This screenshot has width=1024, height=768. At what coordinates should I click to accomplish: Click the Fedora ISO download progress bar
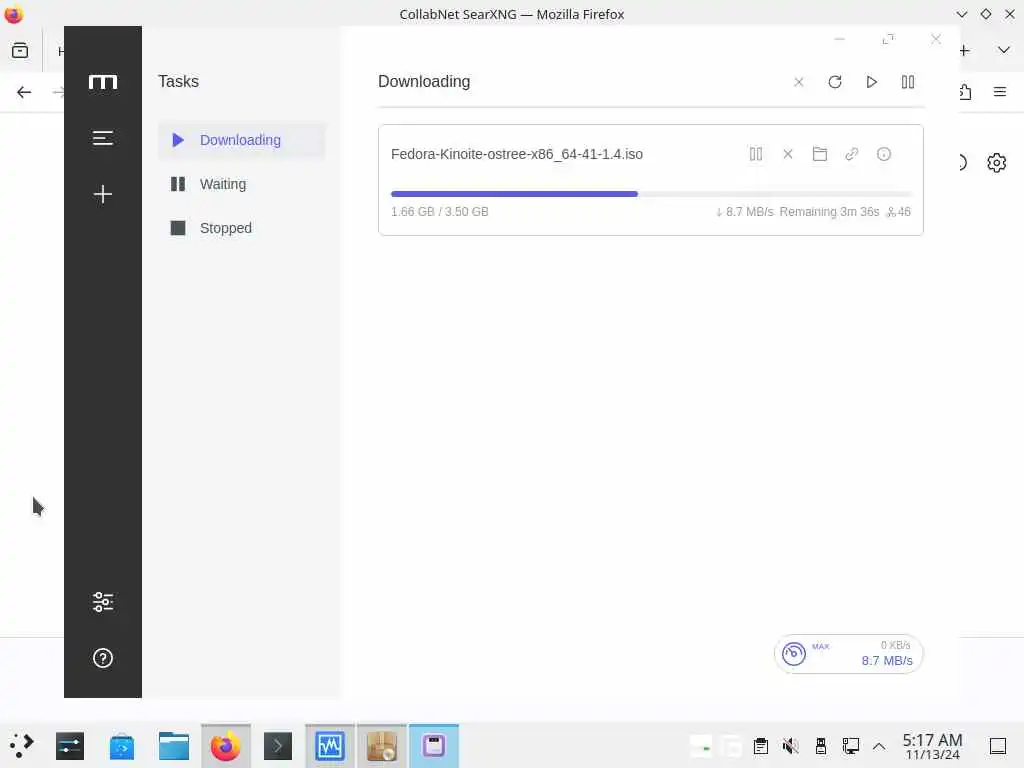point(650,194)
